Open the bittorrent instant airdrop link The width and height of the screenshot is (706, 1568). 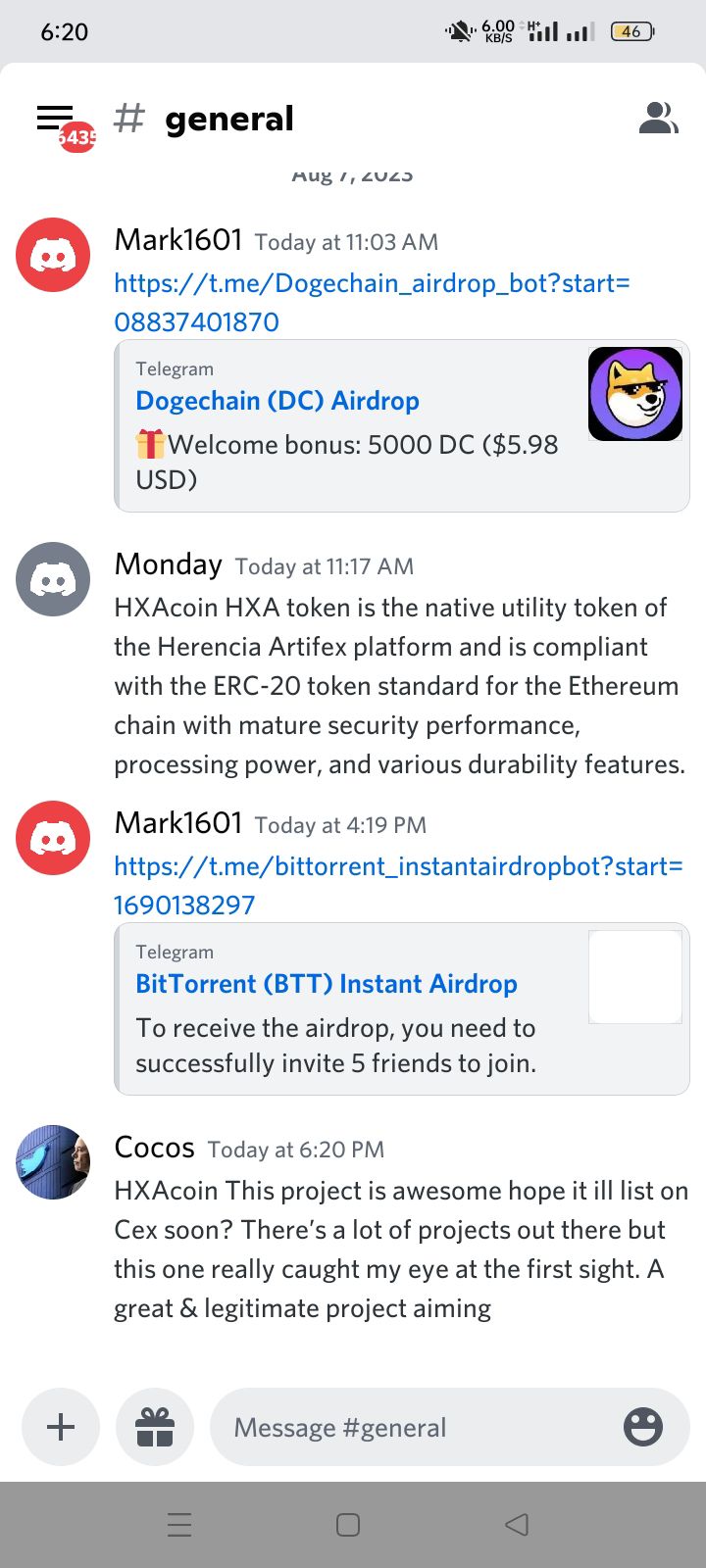398,885
